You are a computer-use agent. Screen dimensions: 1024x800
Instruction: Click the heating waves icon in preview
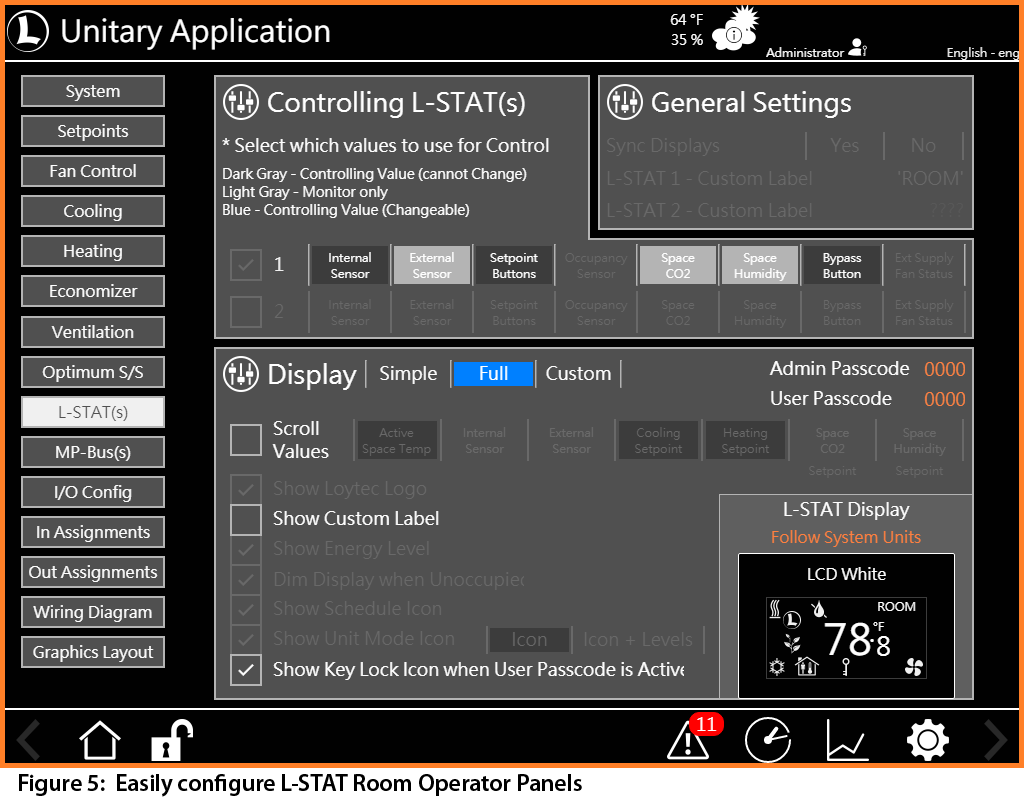[775, 609]
